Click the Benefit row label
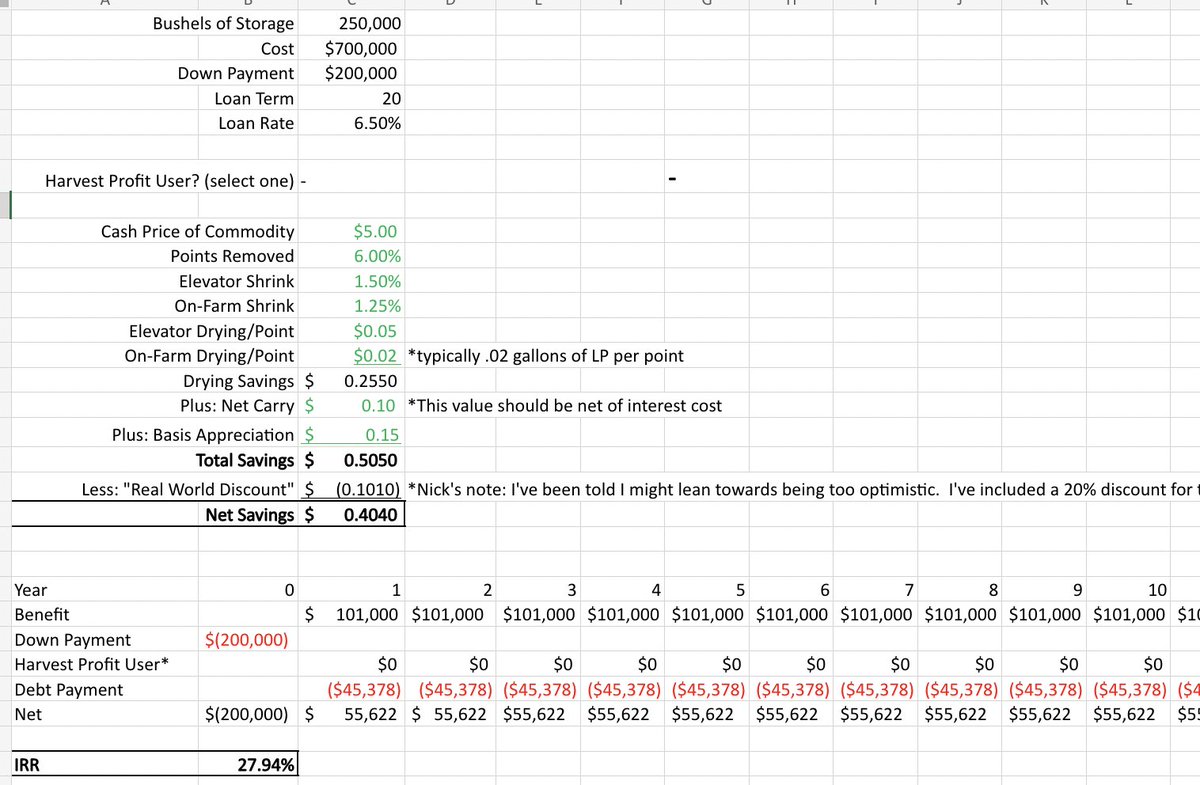Screen dimensions: 1200x785 click(41, 613)
